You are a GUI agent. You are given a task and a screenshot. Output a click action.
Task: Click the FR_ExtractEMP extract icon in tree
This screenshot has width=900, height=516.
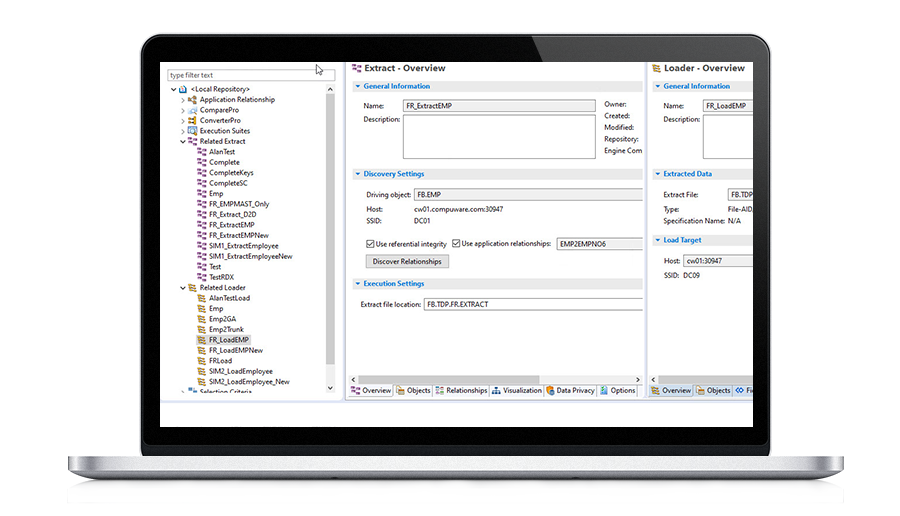tap(202, 225)
